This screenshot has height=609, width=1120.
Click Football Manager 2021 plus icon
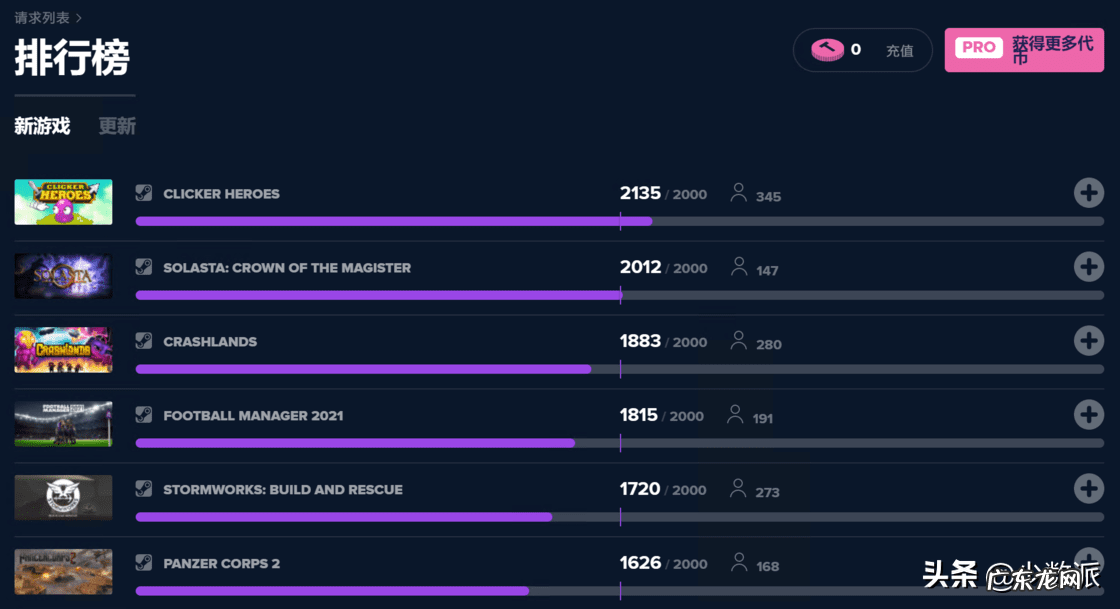click(1088, 415)
